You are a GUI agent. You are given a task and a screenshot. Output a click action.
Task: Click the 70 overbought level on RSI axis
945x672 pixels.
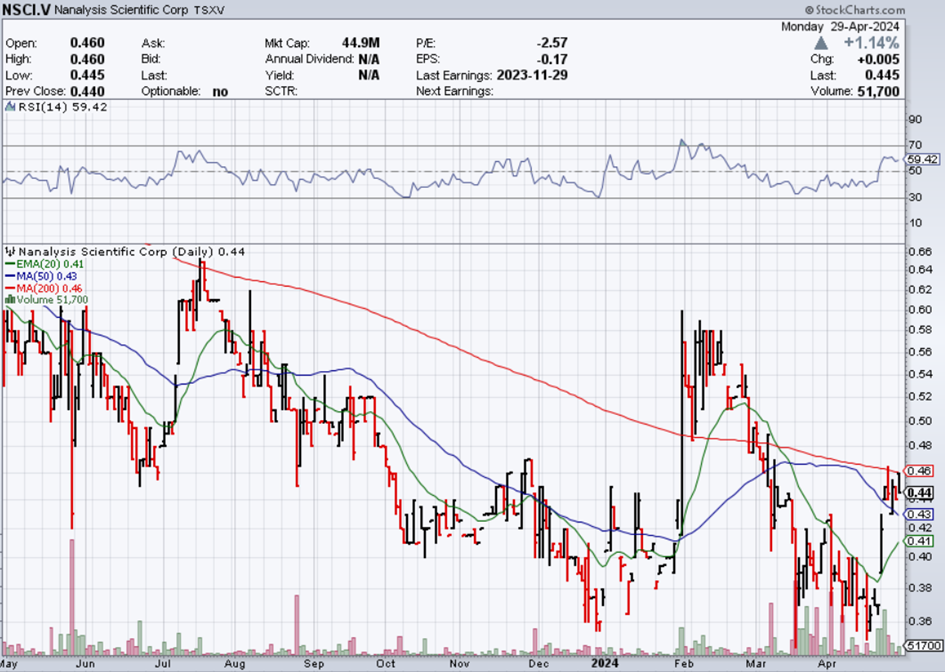pos(915,145)
